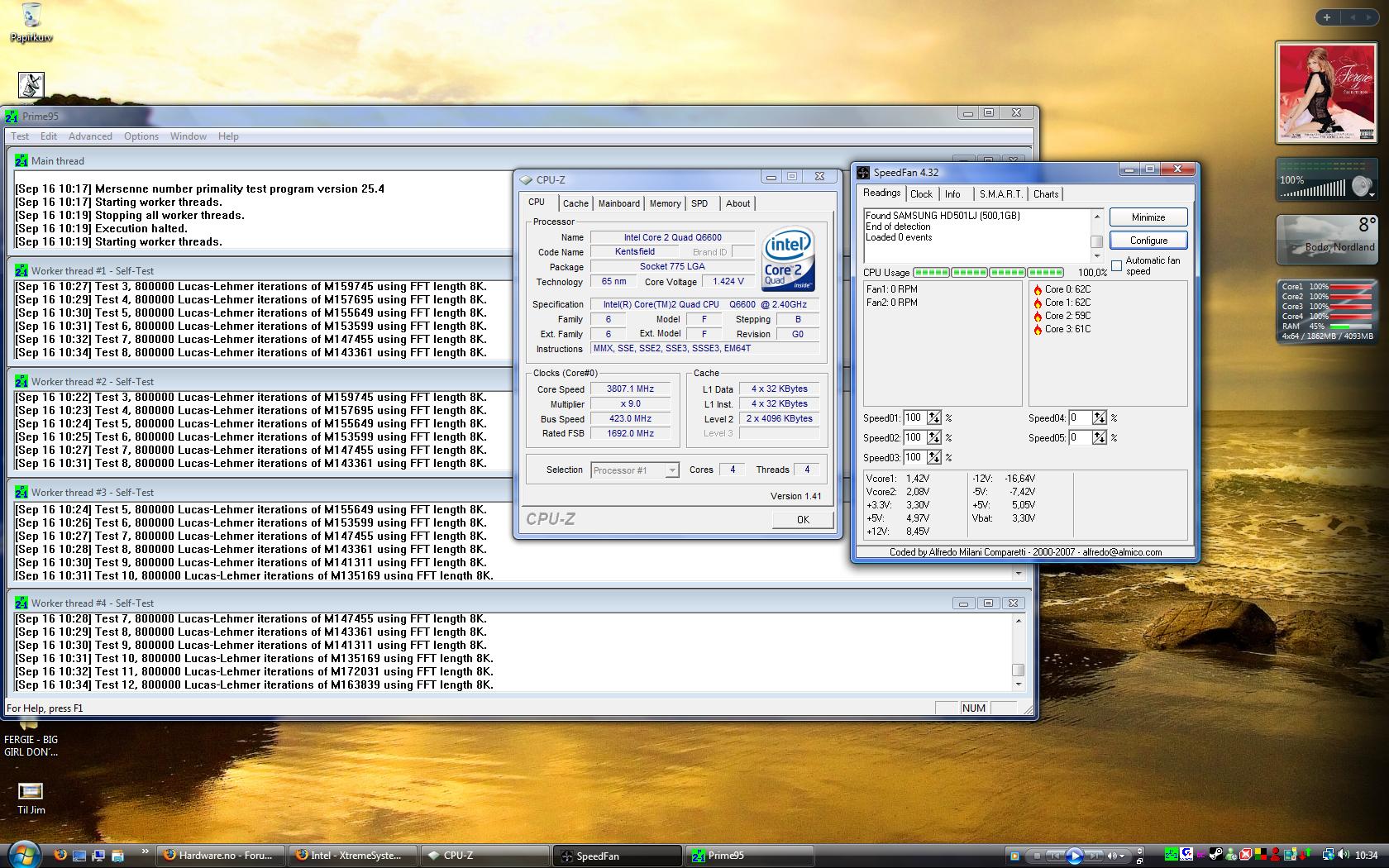Screen dimensions: 1389x868
Task: Switch to Prime95 taskbar button
Action: [x=750, y=856]
